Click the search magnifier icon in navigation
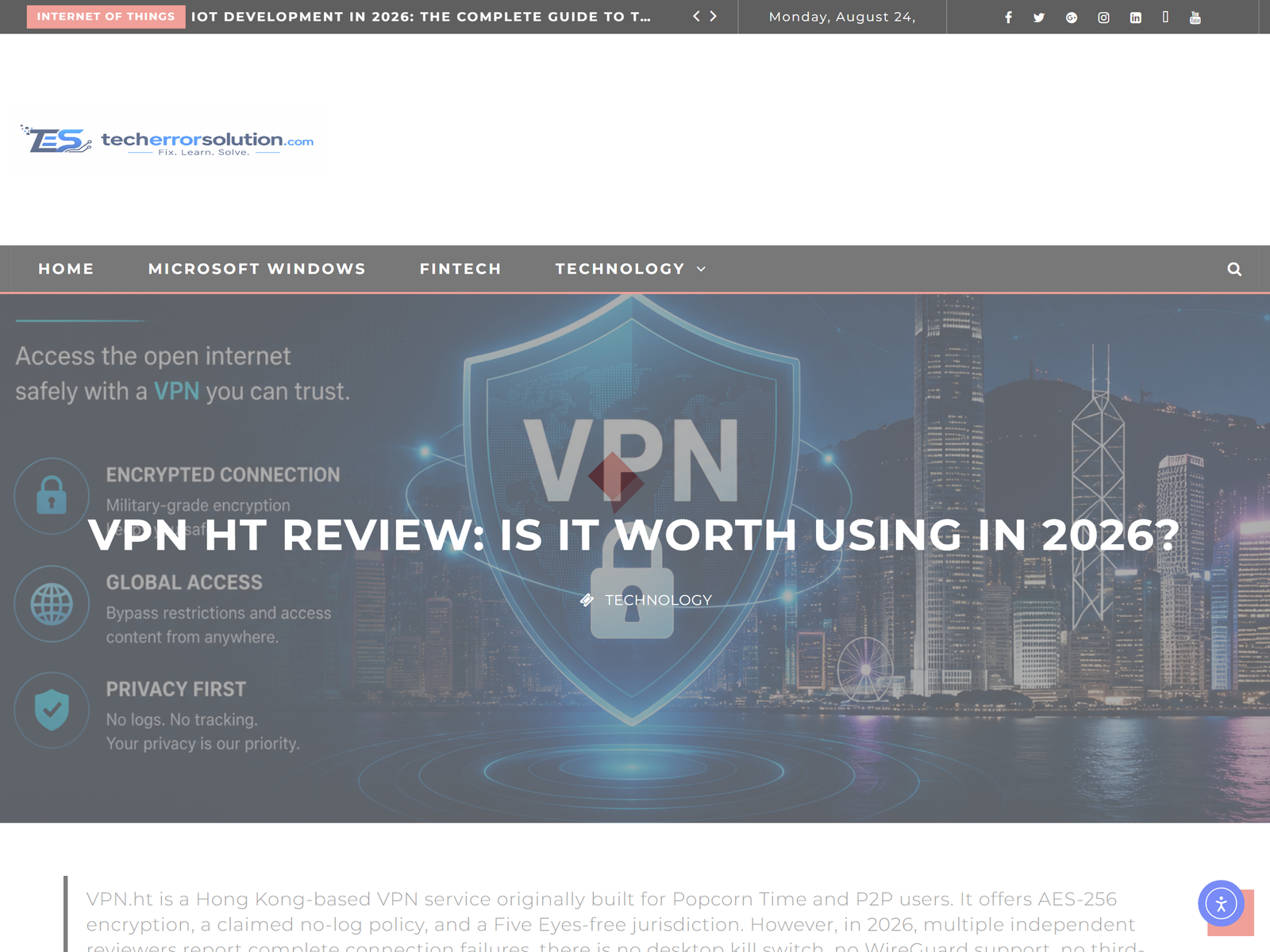The image size is (1270, 952). (x=1234, y=269)
